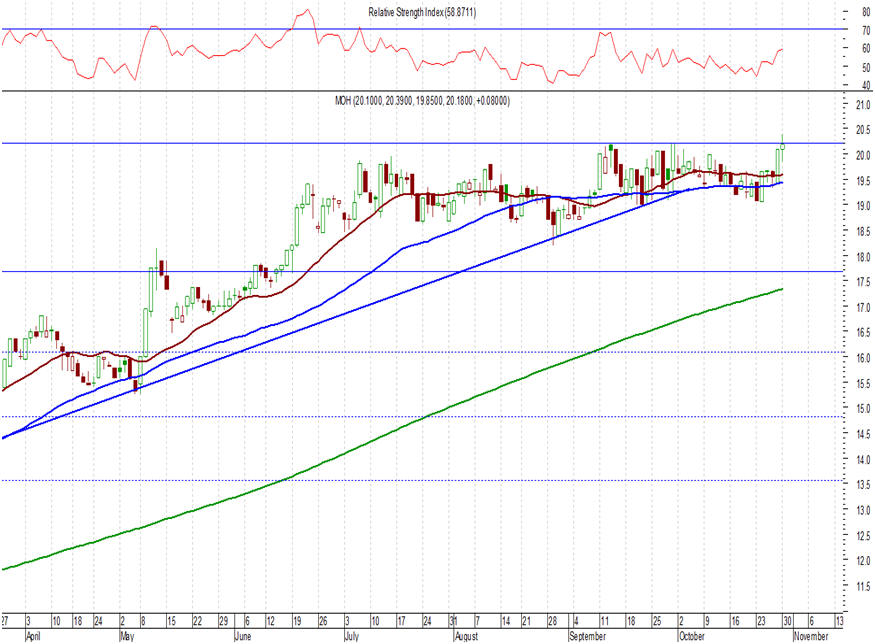Select the 15 date label in May

[171, 621]
